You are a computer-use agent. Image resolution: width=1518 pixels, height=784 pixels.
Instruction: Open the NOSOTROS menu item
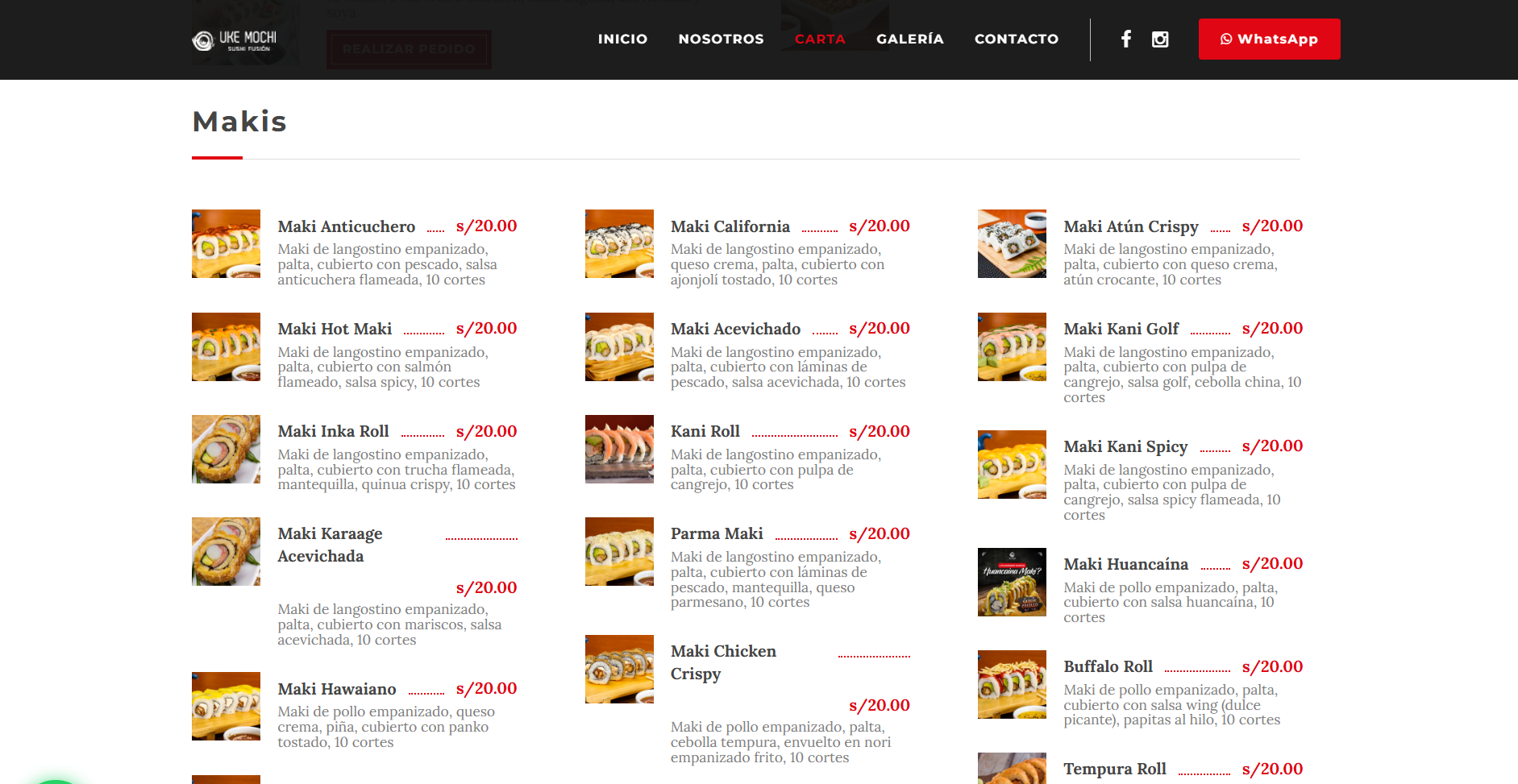point(721,39)
